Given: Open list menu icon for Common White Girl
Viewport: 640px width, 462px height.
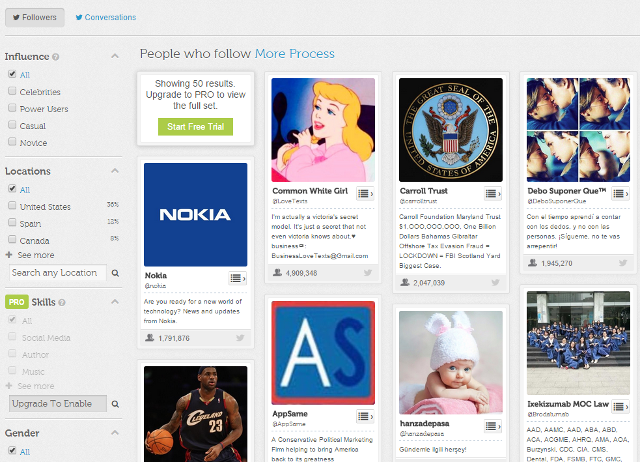Looking at the screenshot, I should click(x=365, y=193).
